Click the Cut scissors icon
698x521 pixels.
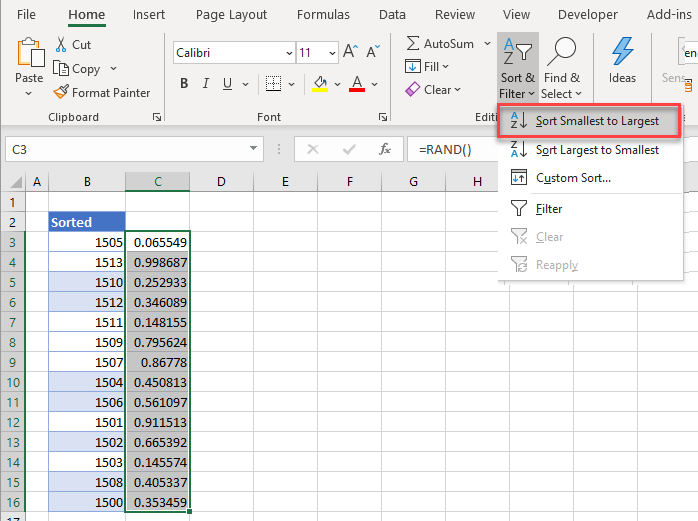click(x=62, y=45)
